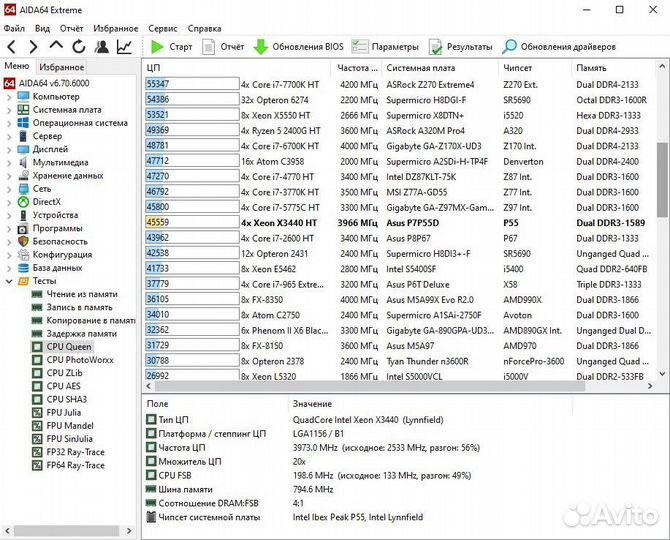Select the 55347 Core i7-7700K score bar

point(192,84)
